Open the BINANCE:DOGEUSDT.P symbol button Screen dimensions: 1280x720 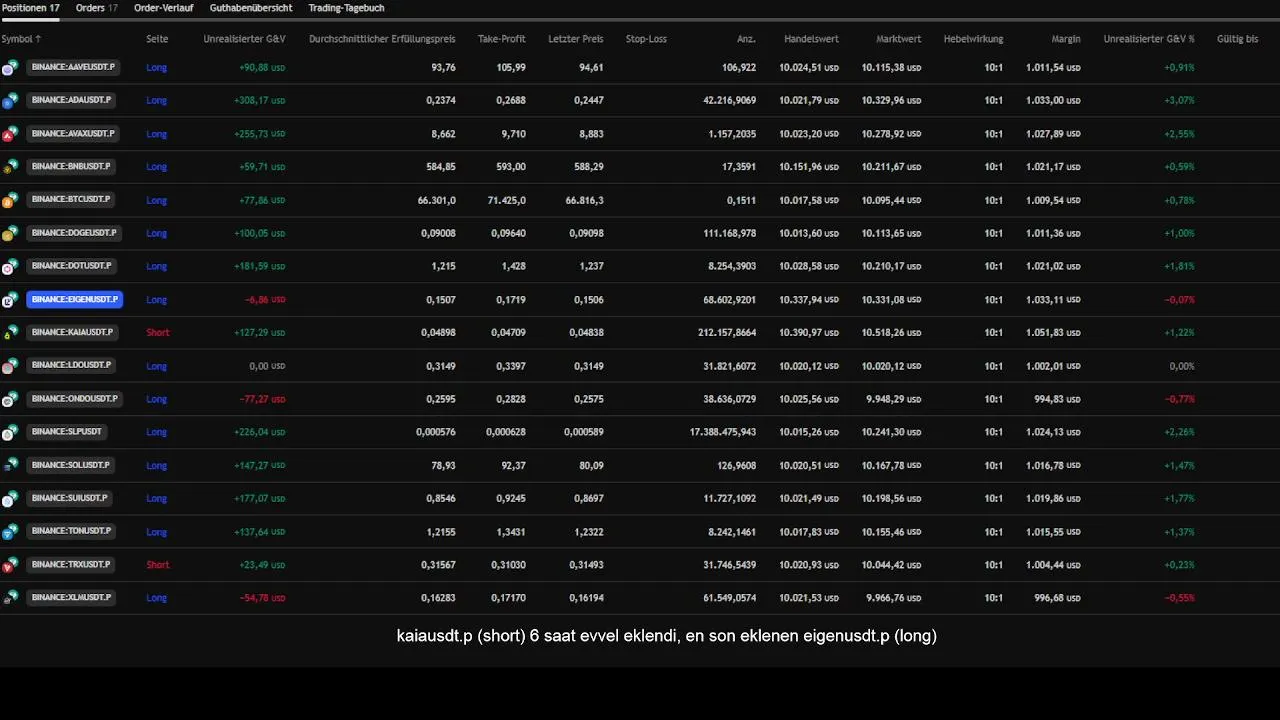point(74,233)
